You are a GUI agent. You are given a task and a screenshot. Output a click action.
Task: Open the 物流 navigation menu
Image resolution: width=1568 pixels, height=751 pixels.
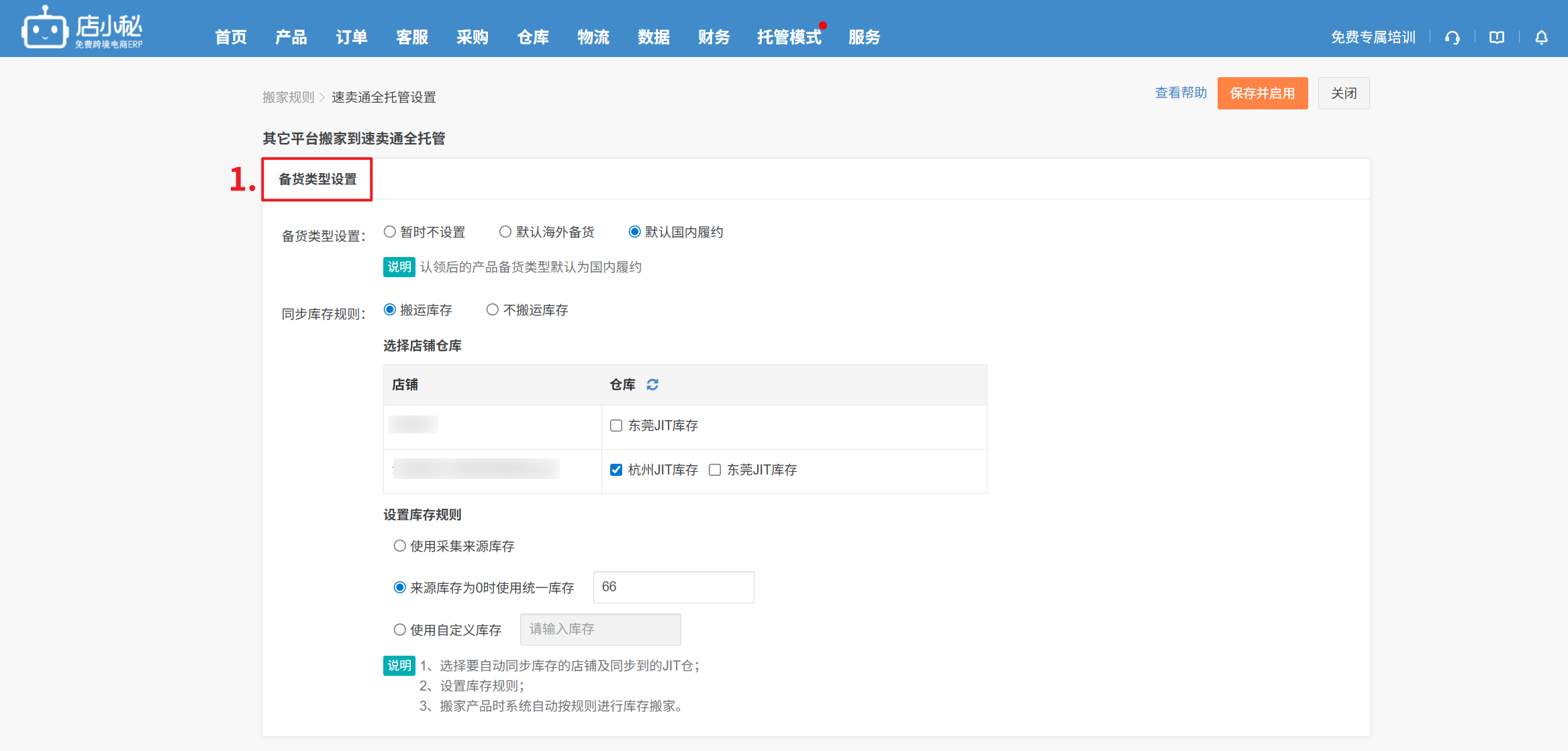[x=593, y=38]
